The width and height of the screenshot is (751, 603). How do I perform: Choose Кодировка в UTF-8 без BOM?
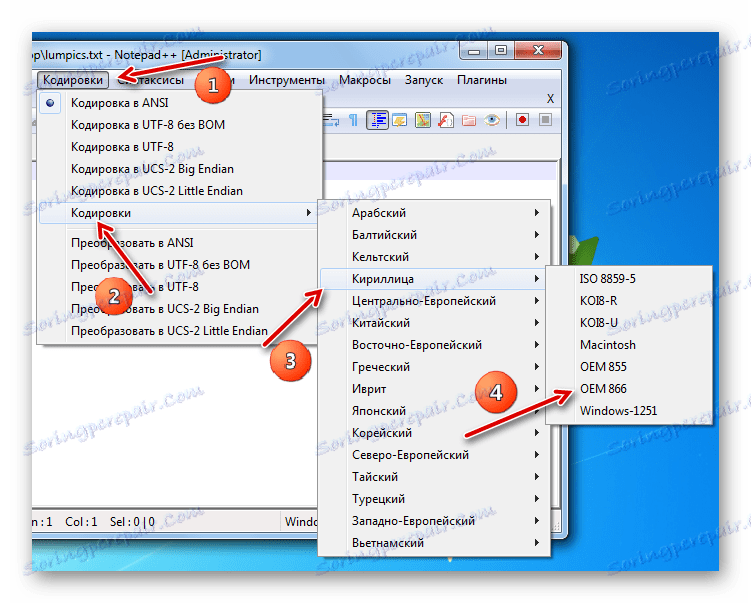pyautogui.click(x=180, y=125)
